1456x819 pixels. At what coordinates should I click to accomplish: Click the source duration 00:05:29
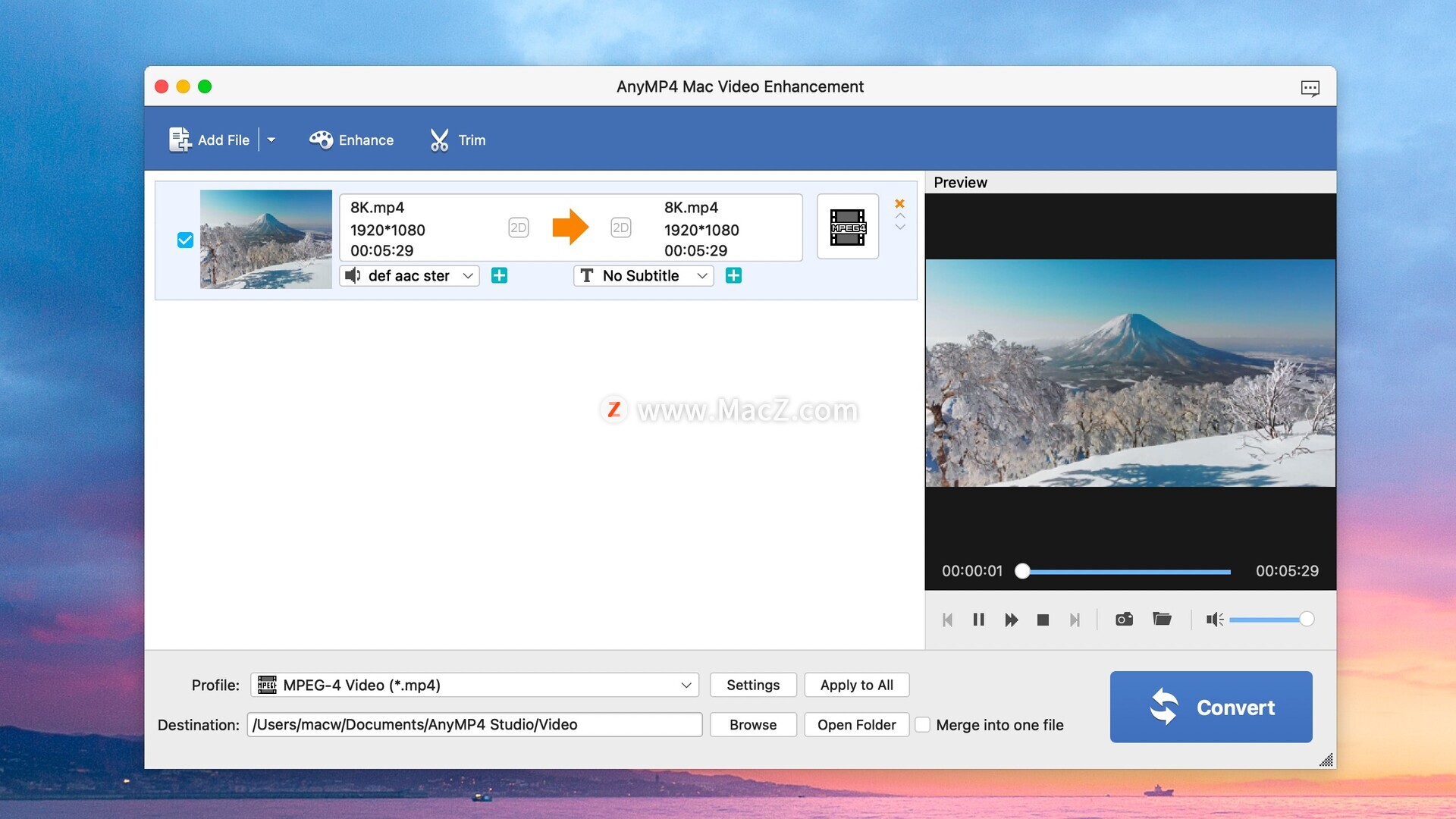(381, 251)
